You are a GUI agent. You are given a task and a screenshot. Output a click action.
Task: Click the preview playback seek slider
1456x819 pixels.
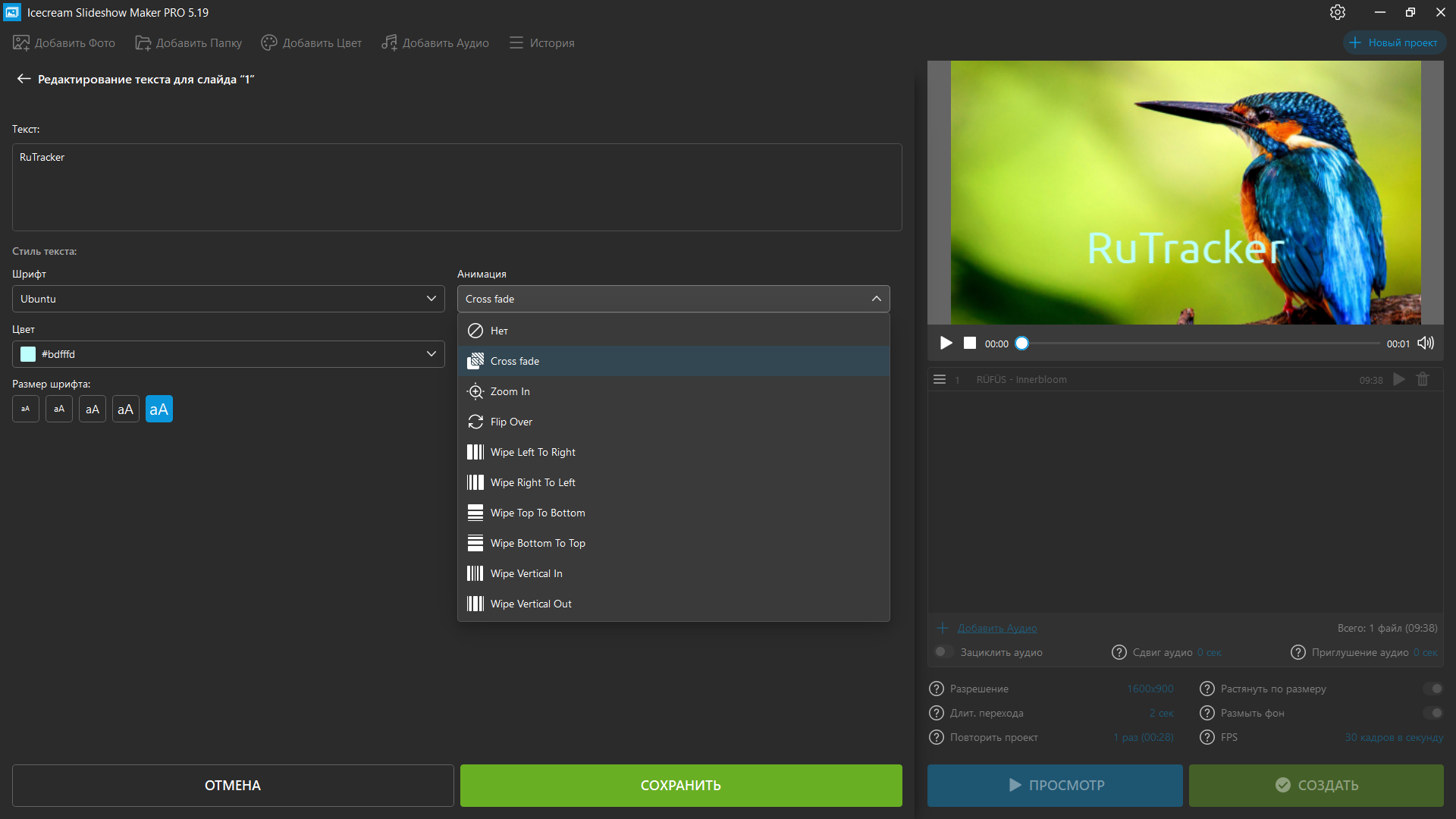click(x=1200, y=344)
